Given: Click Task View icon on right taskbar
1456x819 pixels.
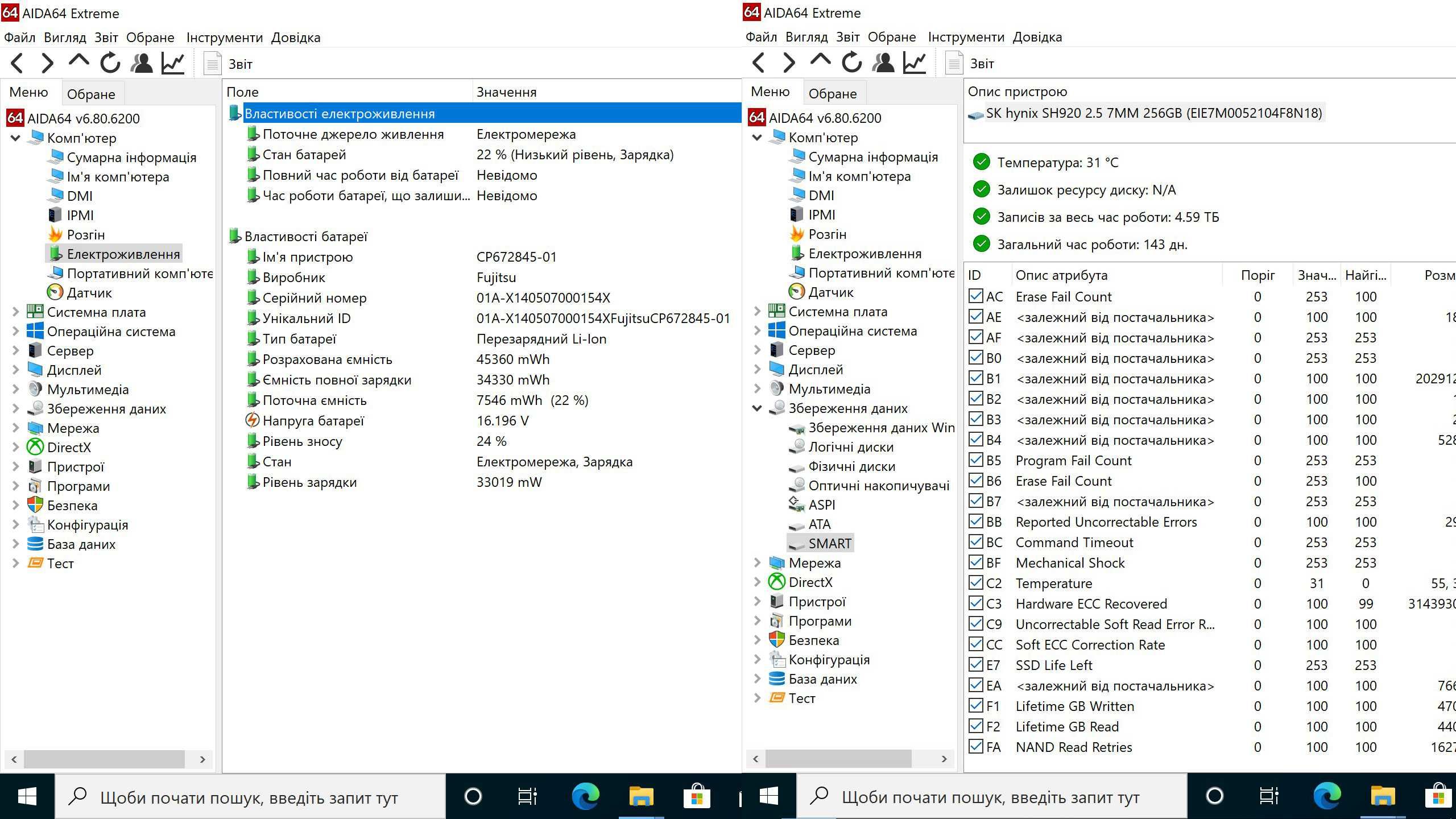Looking at the screenshot, I should pos(1269,796).
